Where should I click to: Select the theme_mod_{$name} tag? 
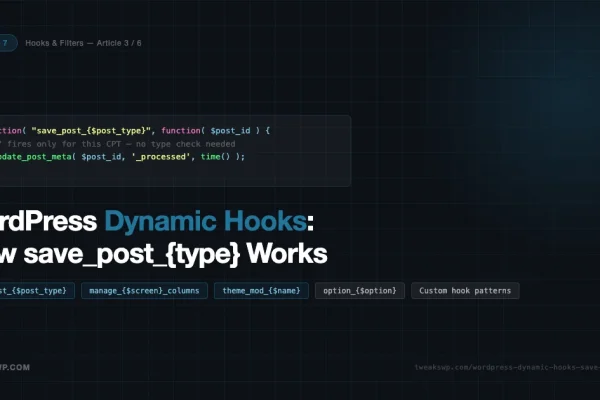coord(261,291)
